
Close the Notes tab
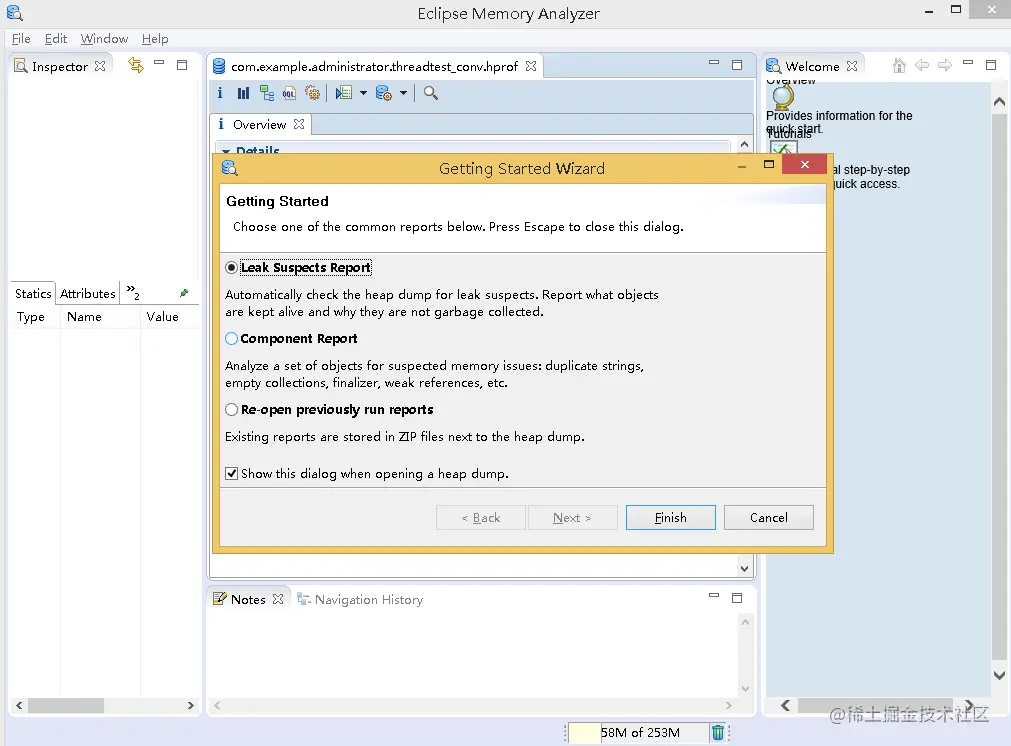tap(278, 599)
